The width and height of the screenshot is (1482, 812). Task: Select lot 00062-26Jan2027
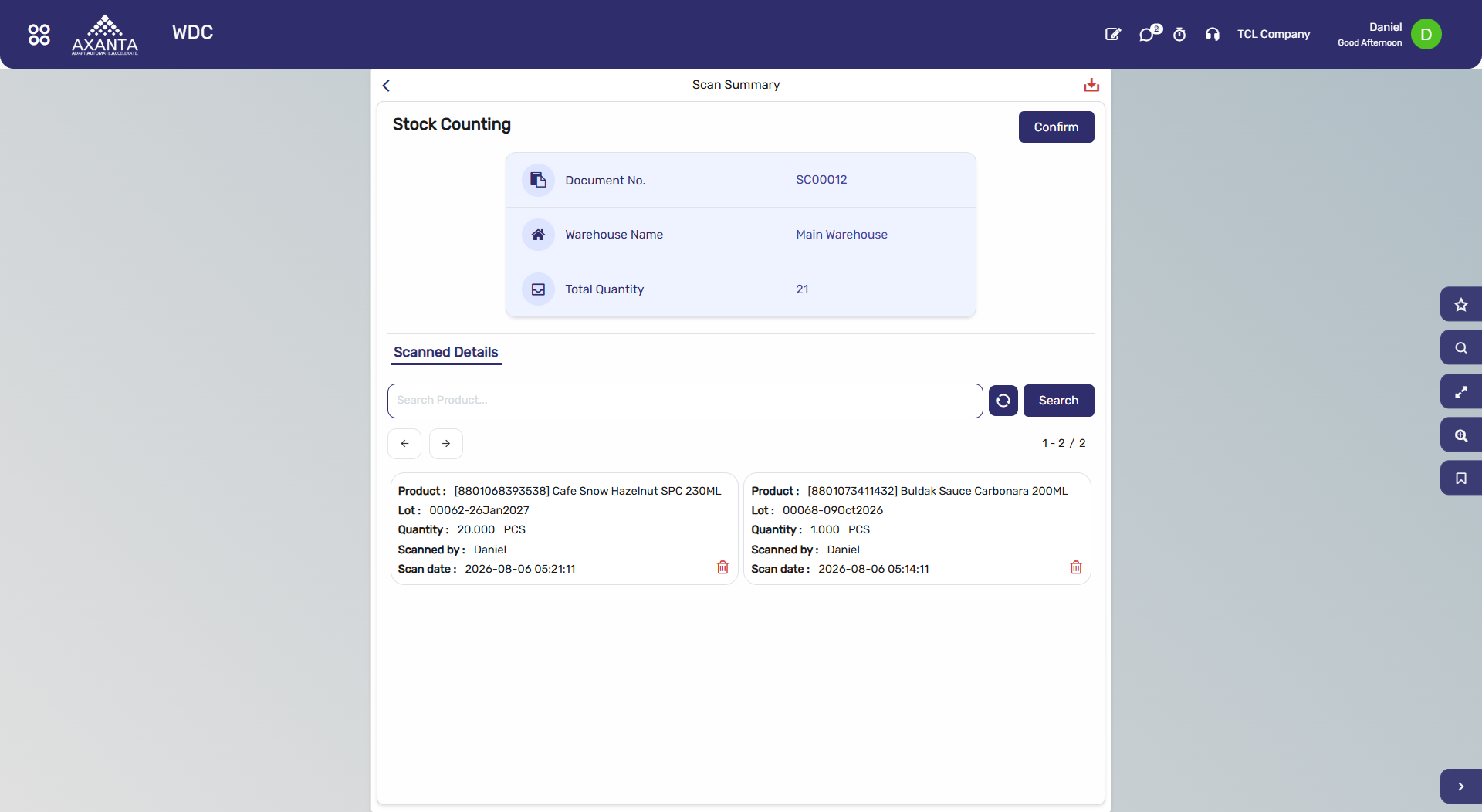click(479, 510)
